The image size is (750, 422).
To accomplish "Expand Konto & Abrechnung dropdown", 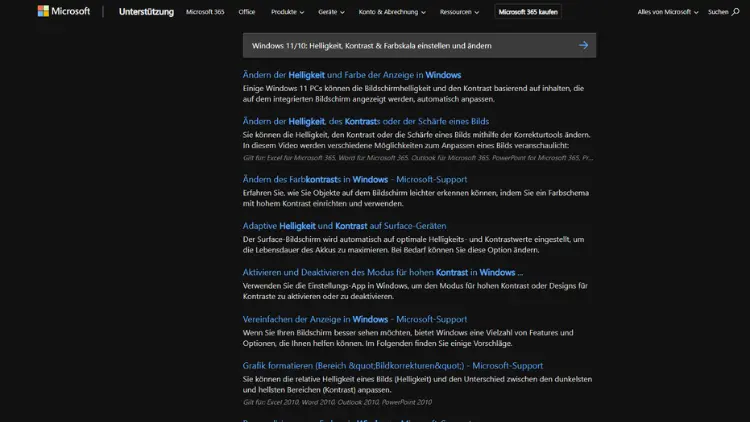I will pos(392,11).
